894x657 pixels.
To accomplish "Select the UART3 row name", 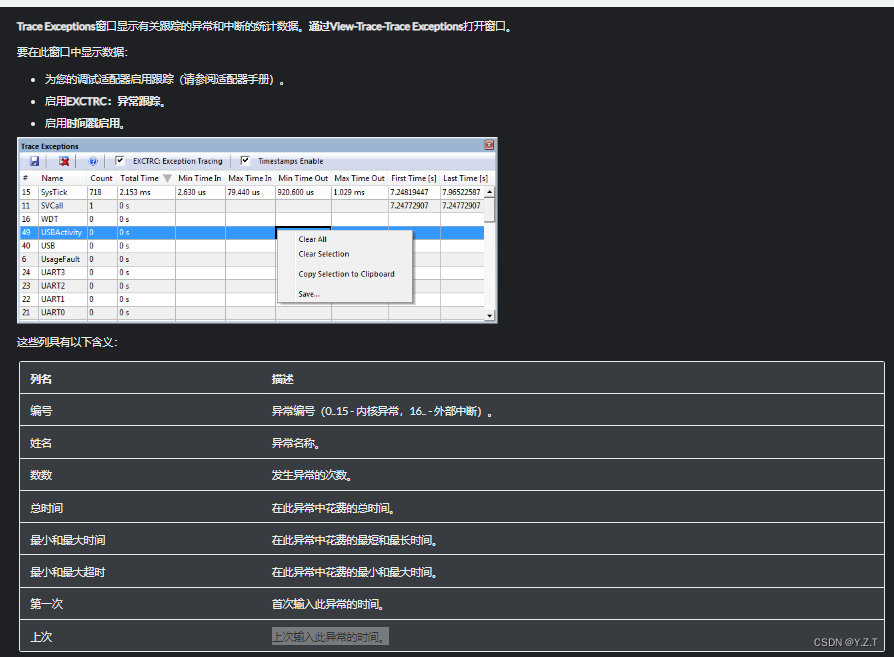I will pyautogui.click(x=53, y=273).
